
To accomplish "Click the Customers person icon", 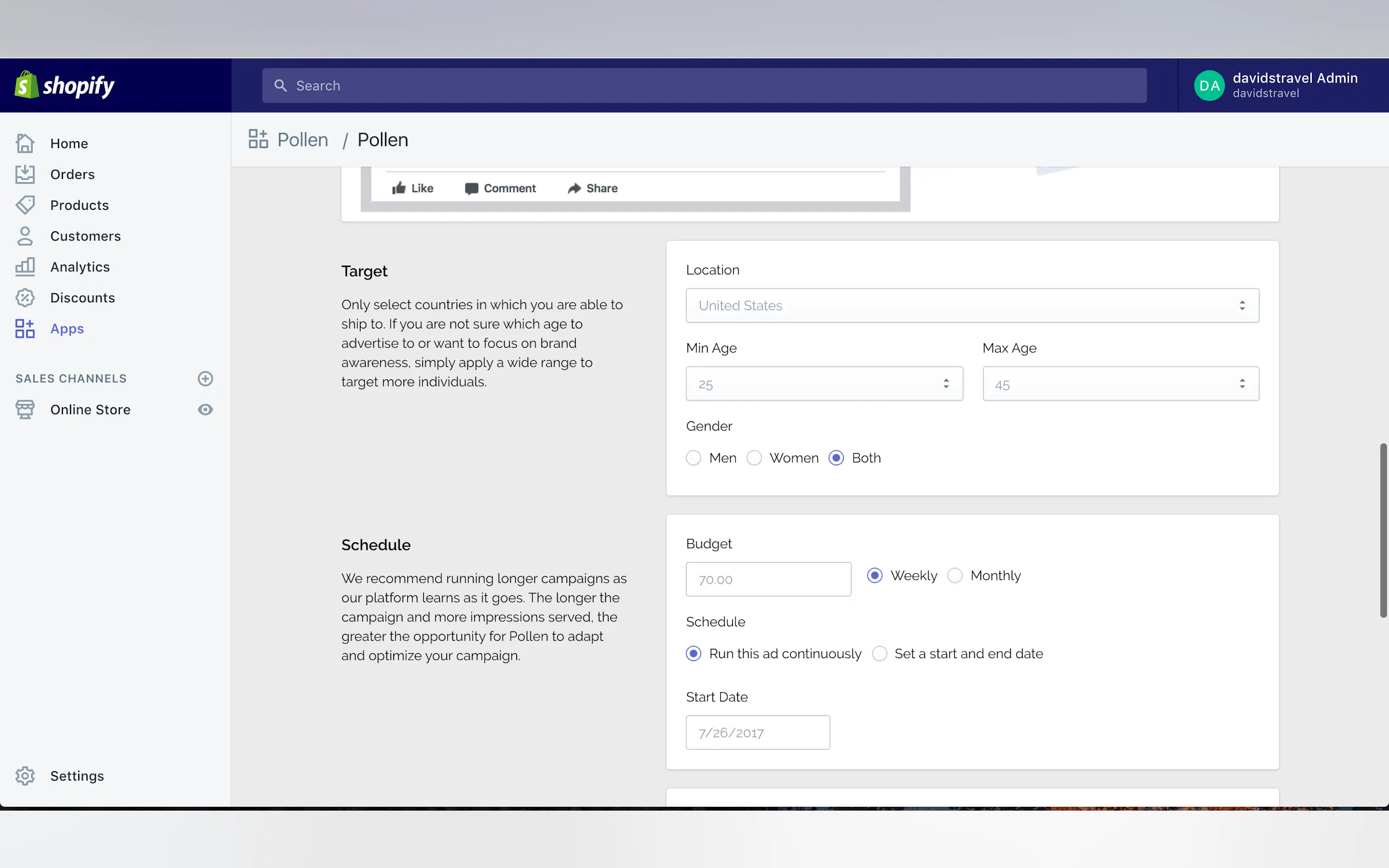I will pos(25,236).
